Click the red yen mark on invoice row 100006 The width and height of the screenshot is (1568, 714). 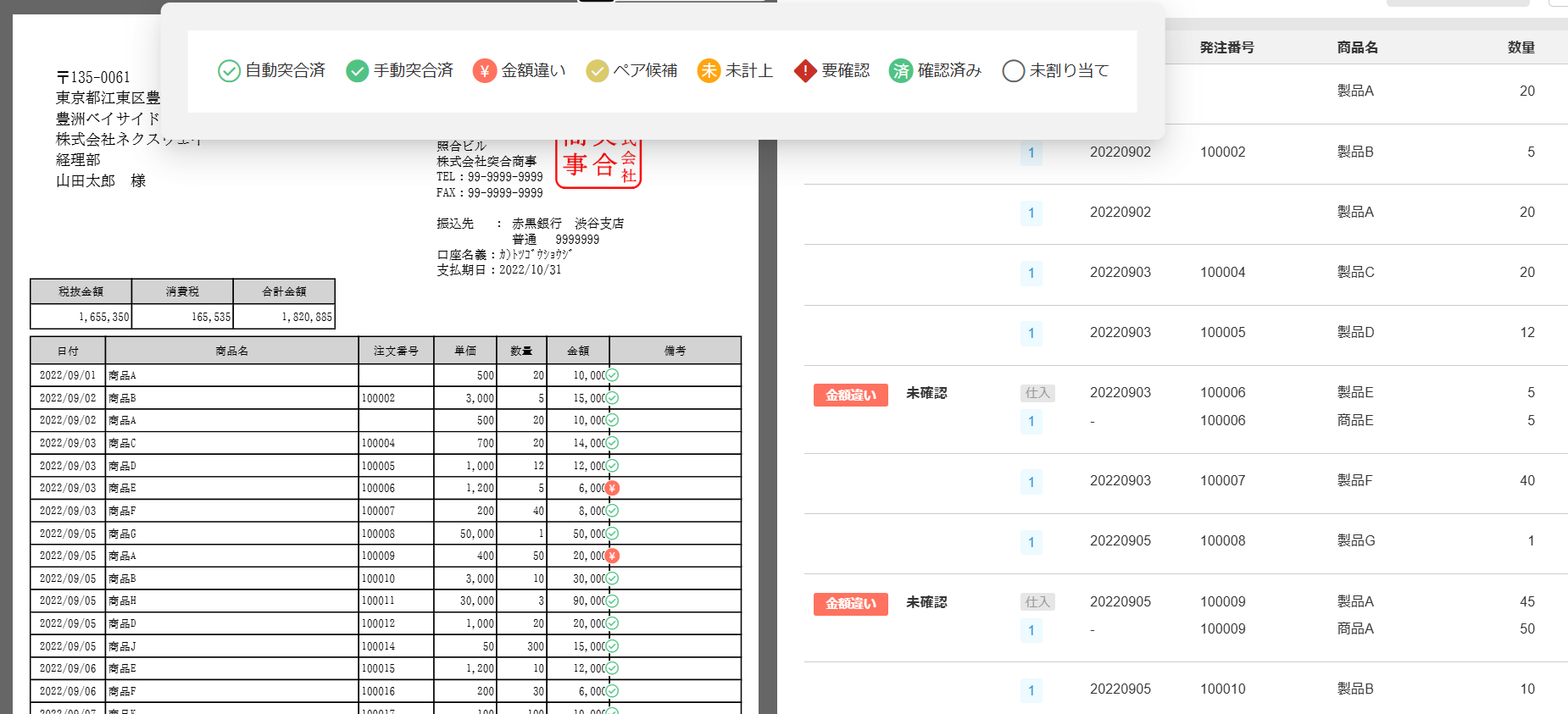[x=612, y=488]
